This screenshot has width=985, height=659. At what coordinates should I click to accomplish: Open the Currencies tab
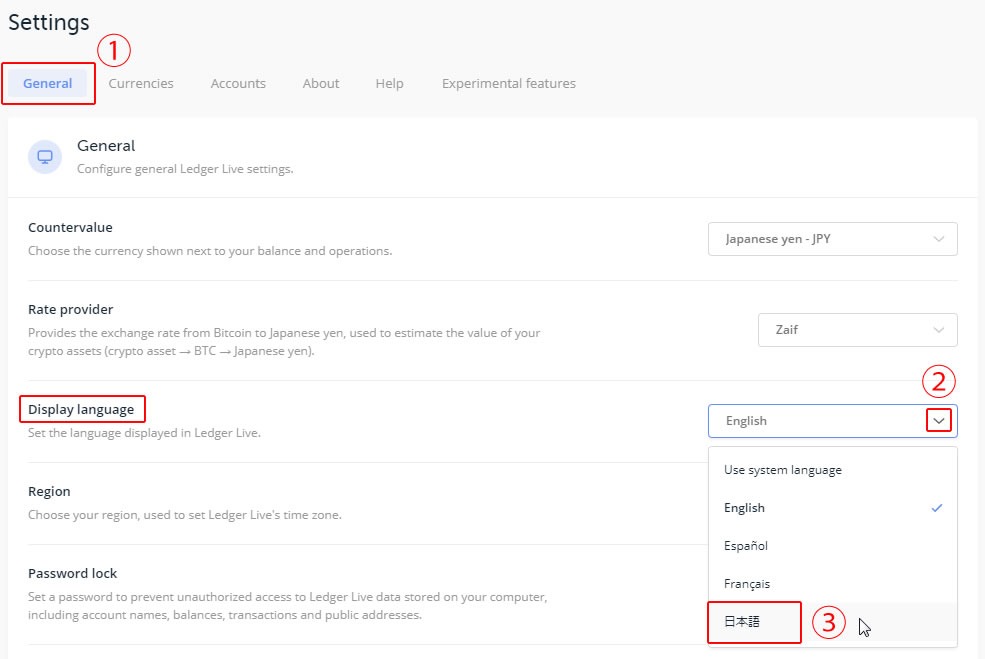(x=141, y=84)
